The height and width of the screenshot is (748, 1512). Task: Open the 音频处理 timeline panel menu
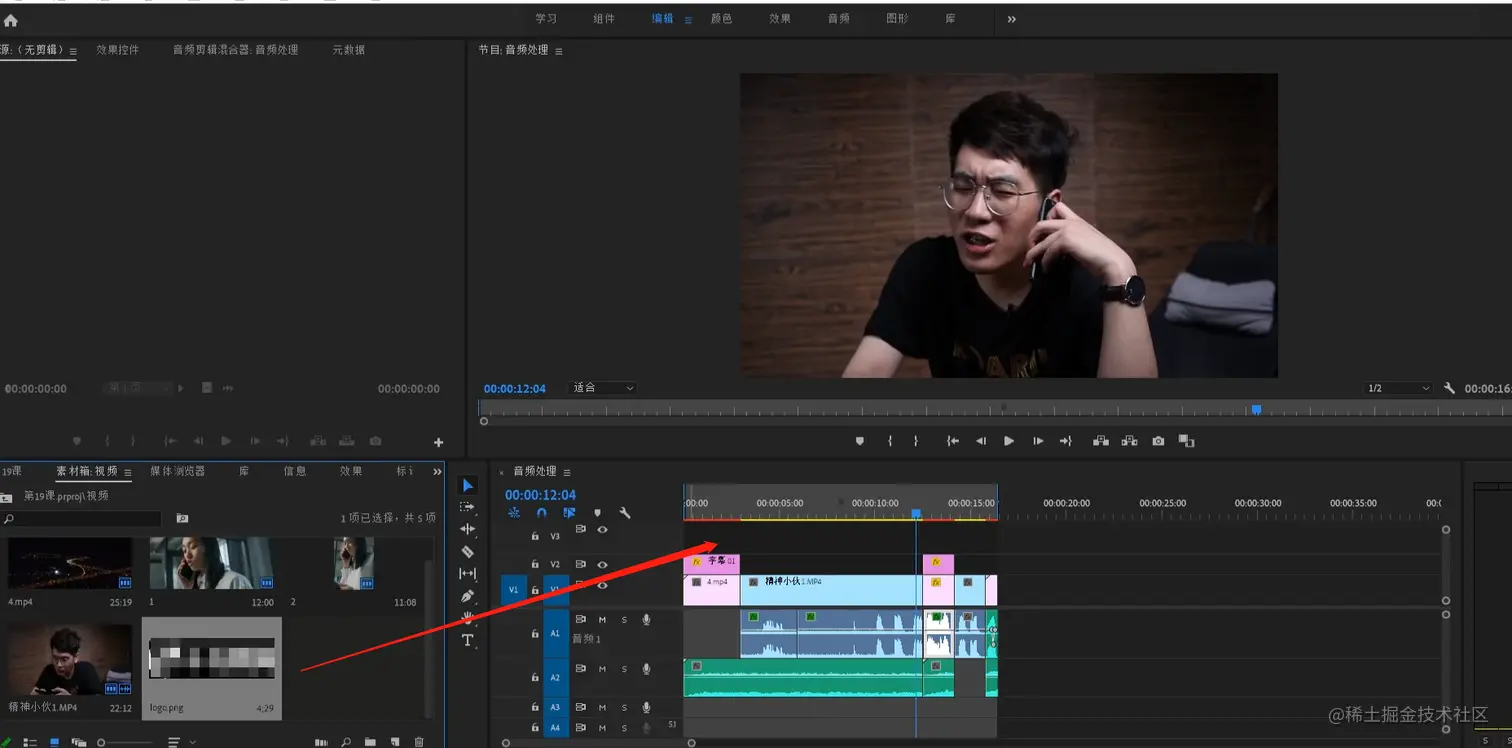567,472
